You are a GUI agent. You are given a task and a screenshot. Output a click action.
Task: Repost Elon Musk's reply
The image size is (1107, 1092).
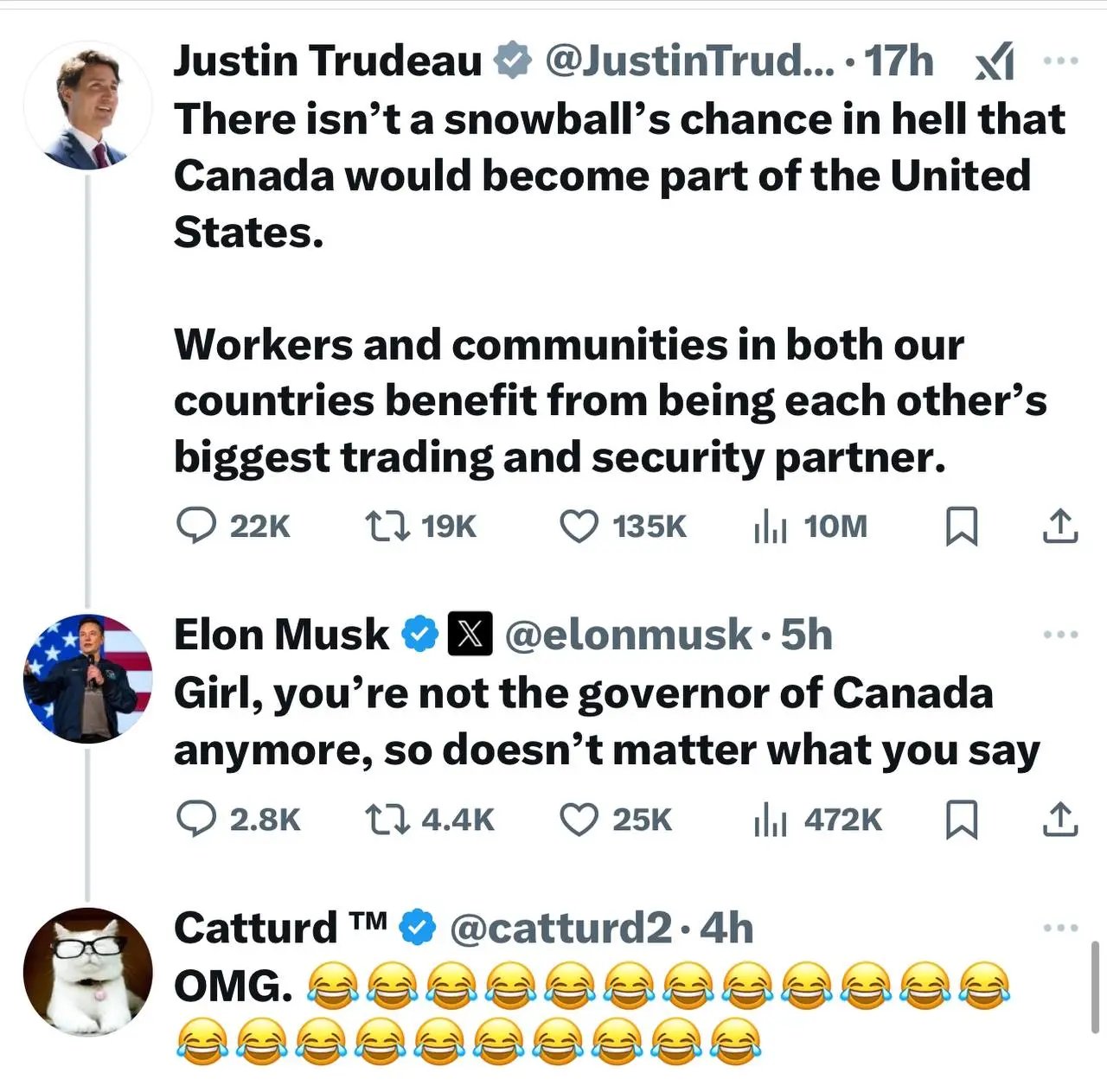tap(387, 819)
